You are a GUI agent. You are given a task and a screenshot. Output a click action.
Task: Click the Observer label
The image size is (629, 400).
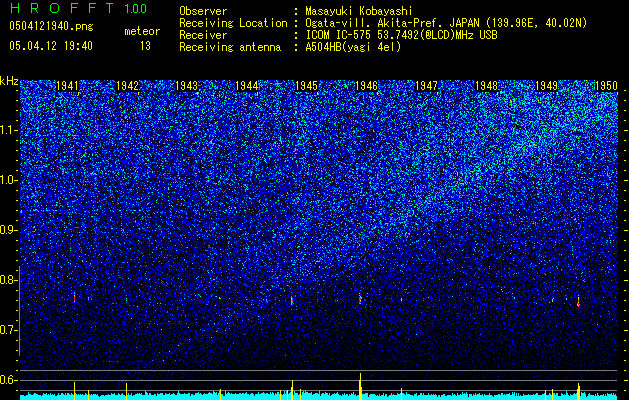point(203,11)
